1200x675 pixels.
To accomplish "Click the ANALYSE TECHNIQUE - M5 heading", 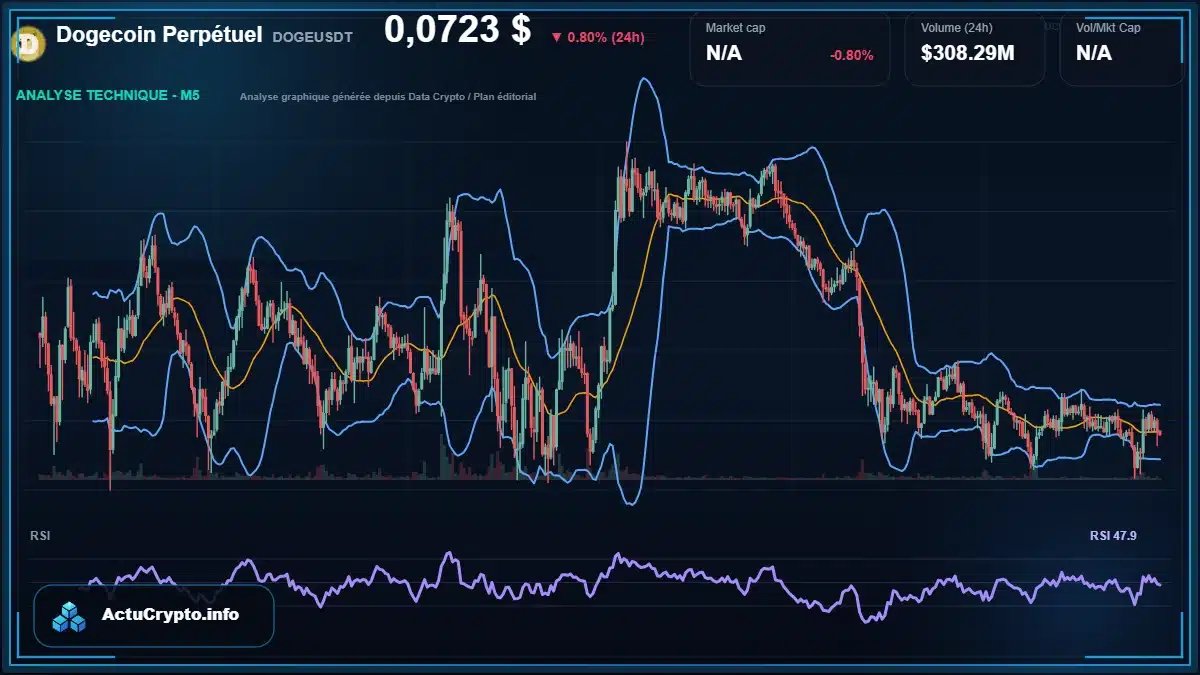I will [x=108, y=96].
